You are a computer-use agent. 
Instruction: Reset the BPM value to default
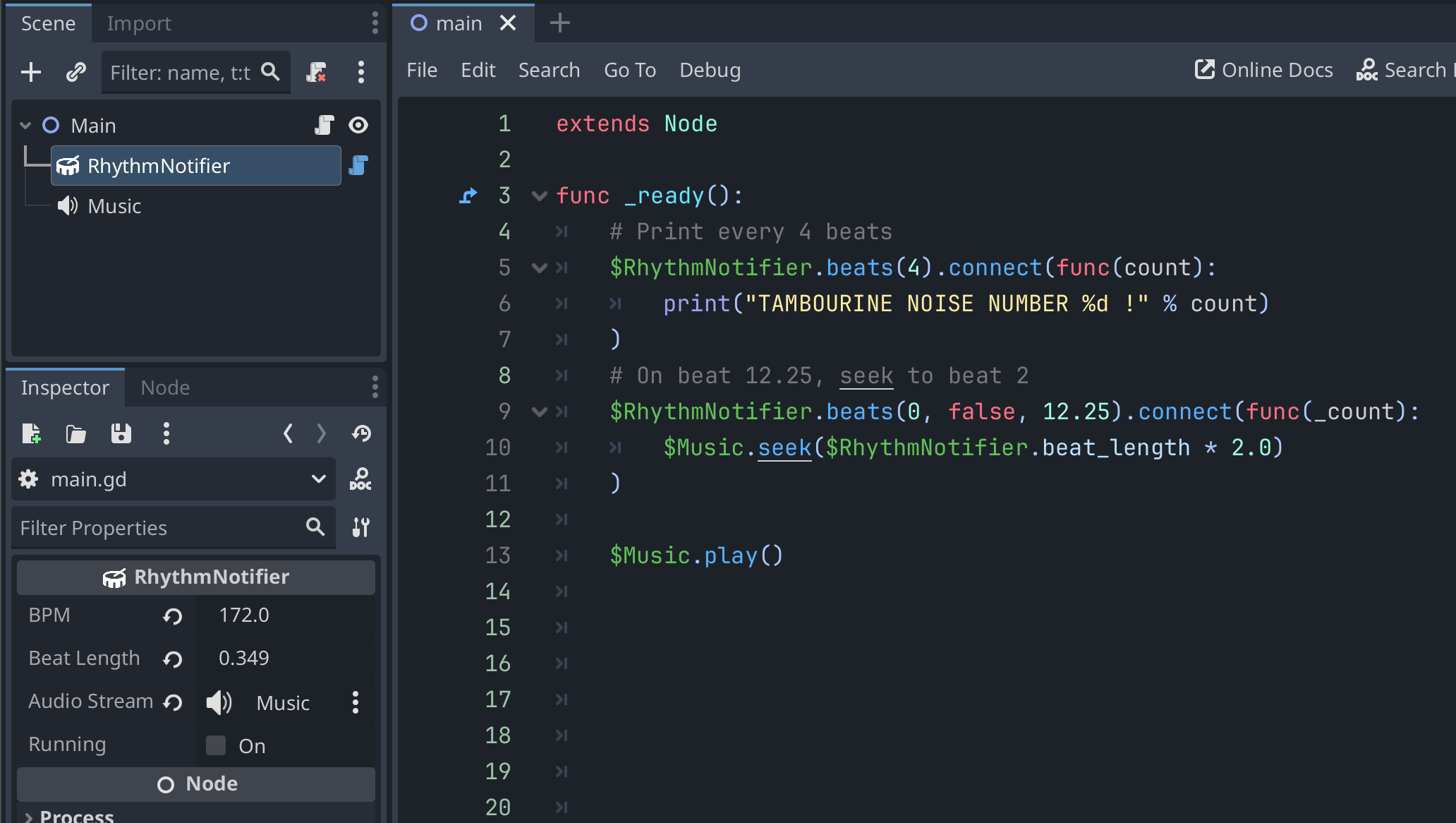173,616
